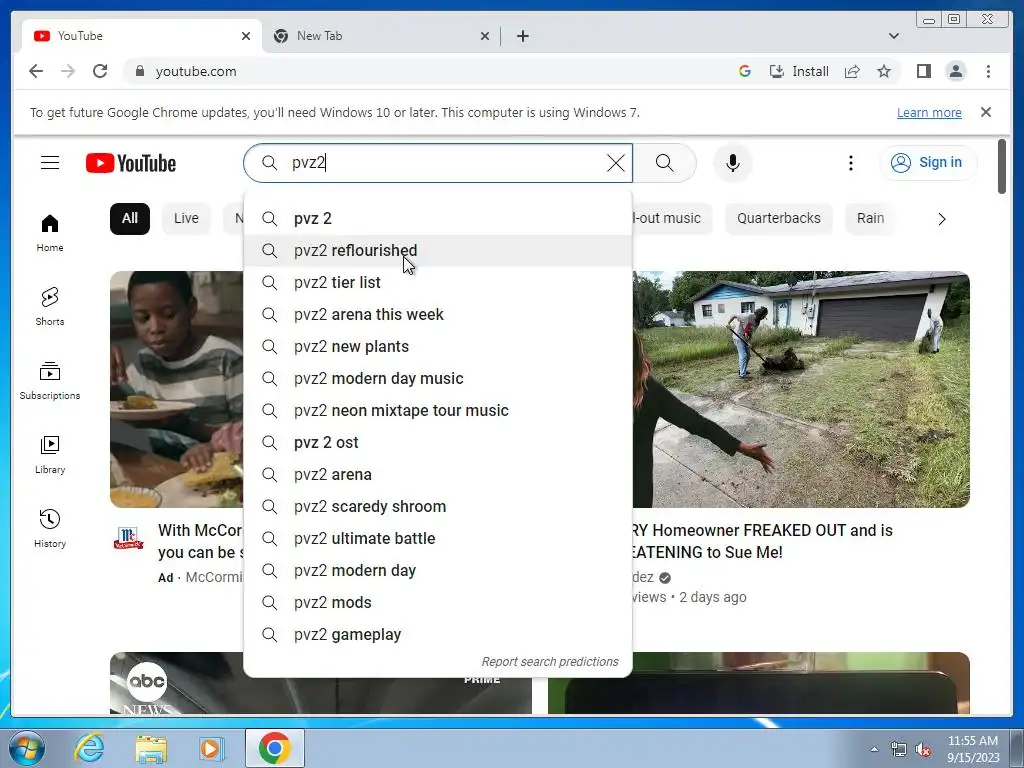1024x768 pixels.
Task: Click the magnifier search submit button
Action: coord(664,163)
